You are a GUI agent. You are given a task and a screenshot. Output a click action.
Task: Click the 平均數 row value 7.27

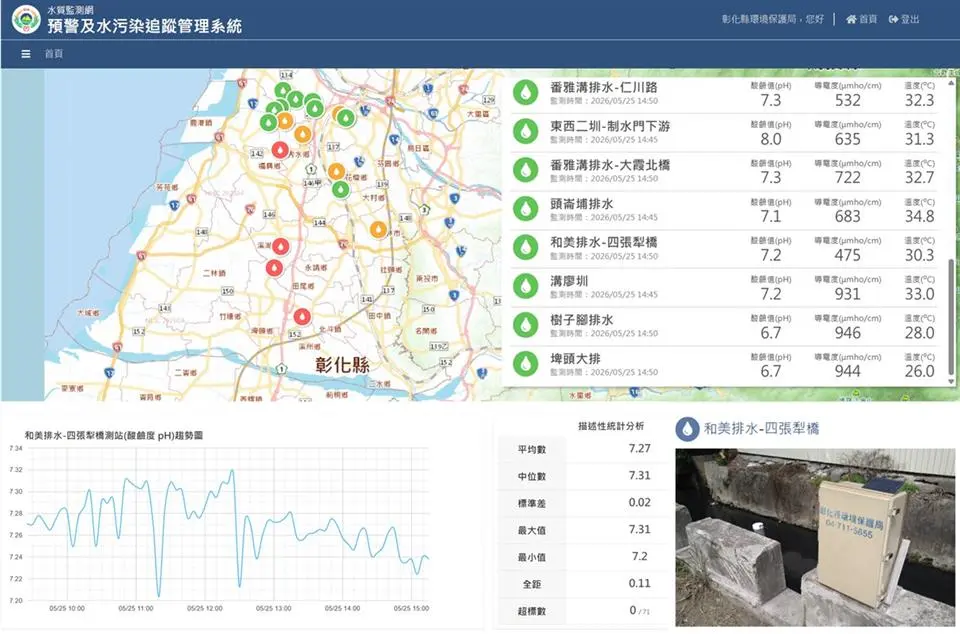coord(639,449)
